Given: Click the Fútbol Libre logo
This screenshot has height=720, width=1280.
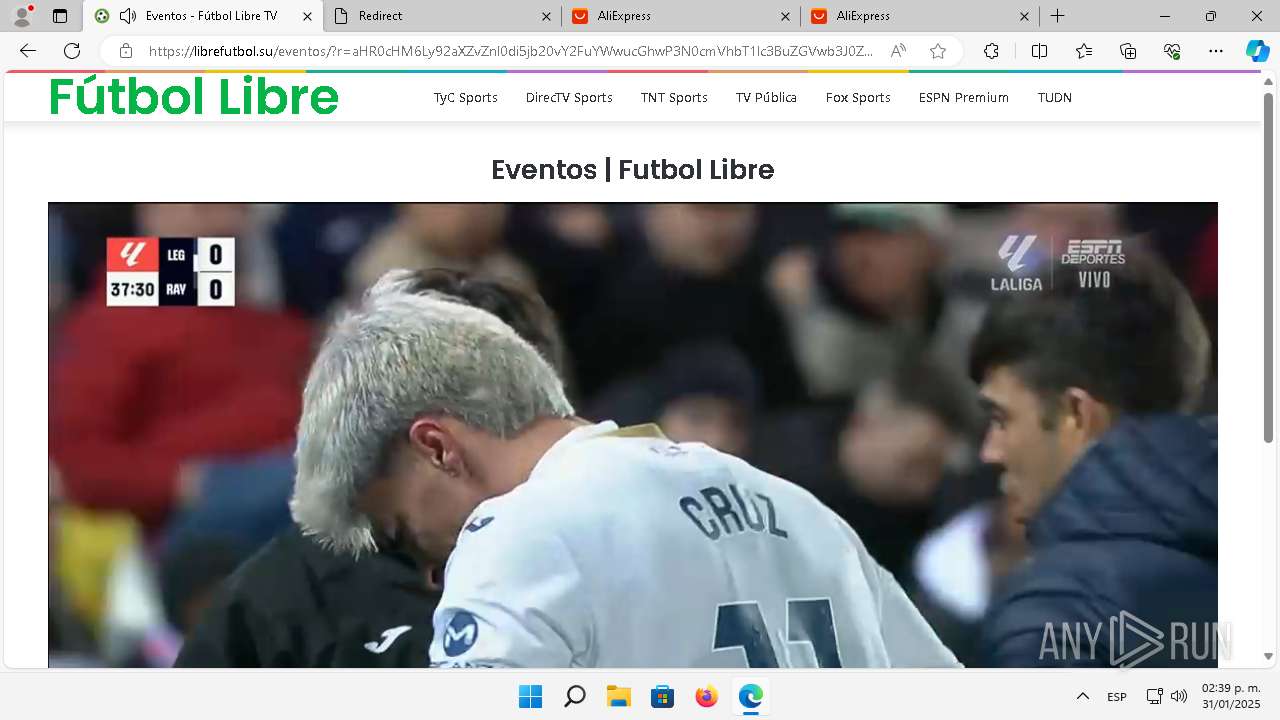Looking at the screenshot, I should coord(194,96).
